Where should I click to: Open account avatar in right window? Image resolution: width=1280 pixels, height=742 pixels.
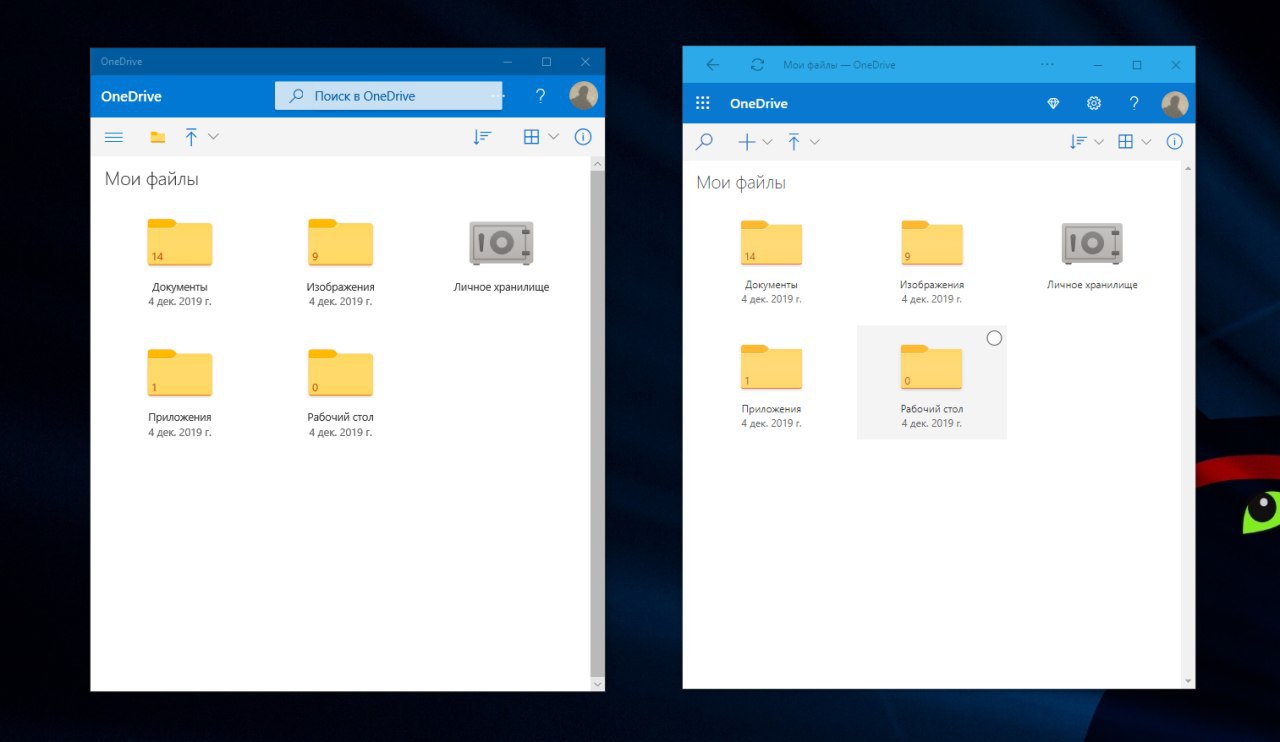click(x=1174, y=104)
